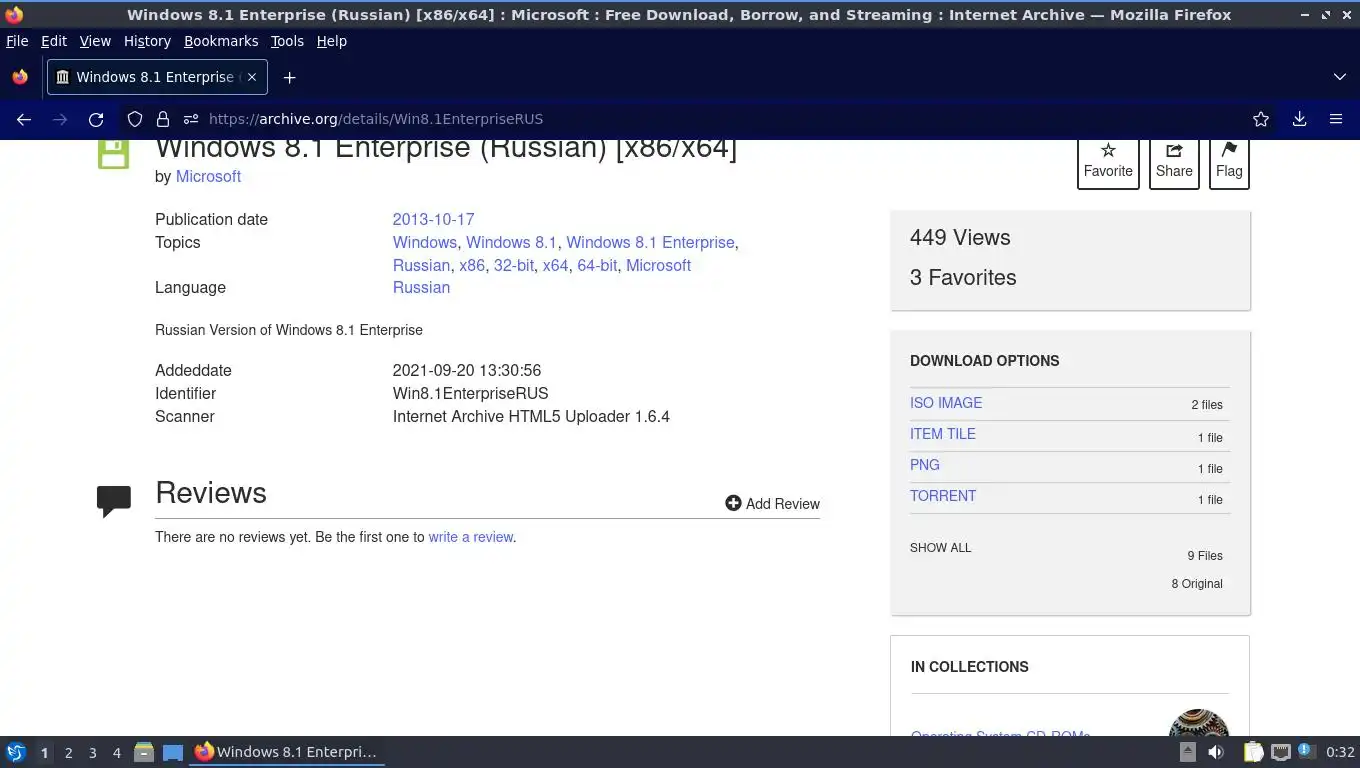Image resolution: width=1360 pixels, height=768 pixels.
Task: Focus Firefox window in taskbar
Action: tap(288, 752)
